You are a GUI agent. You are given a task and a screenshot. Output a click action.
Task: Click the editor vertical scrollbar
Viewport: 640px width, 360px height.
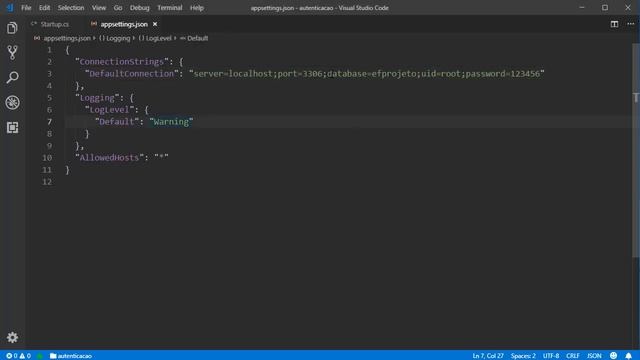[636, 149]
